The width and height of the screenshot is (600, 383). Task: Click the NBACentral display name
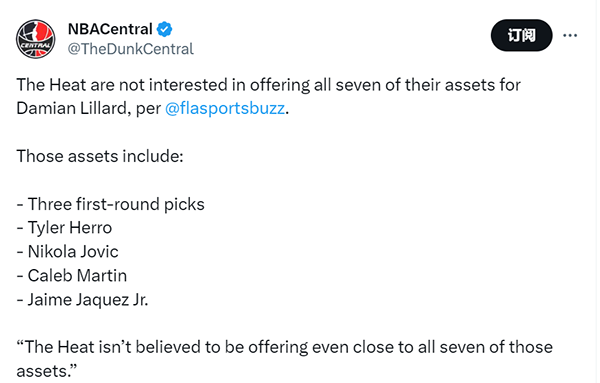click(x=110, y=29)
